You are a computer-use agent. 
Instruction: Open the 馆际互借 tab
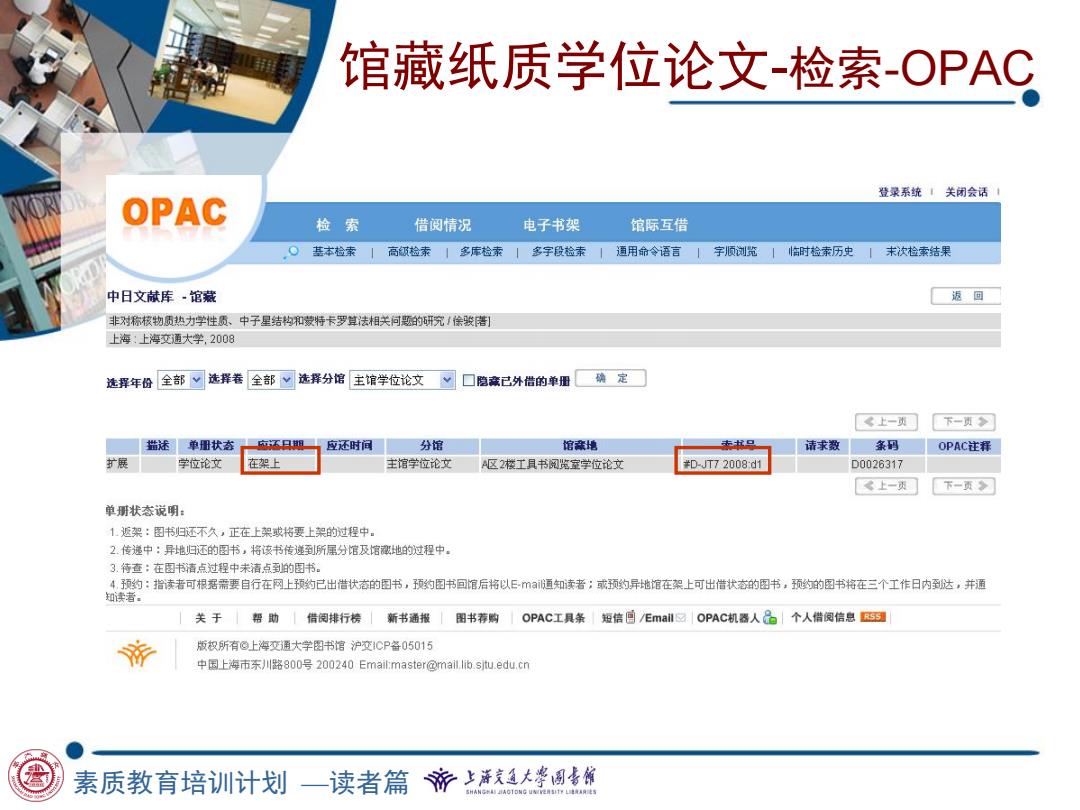[x=659, y=225]
